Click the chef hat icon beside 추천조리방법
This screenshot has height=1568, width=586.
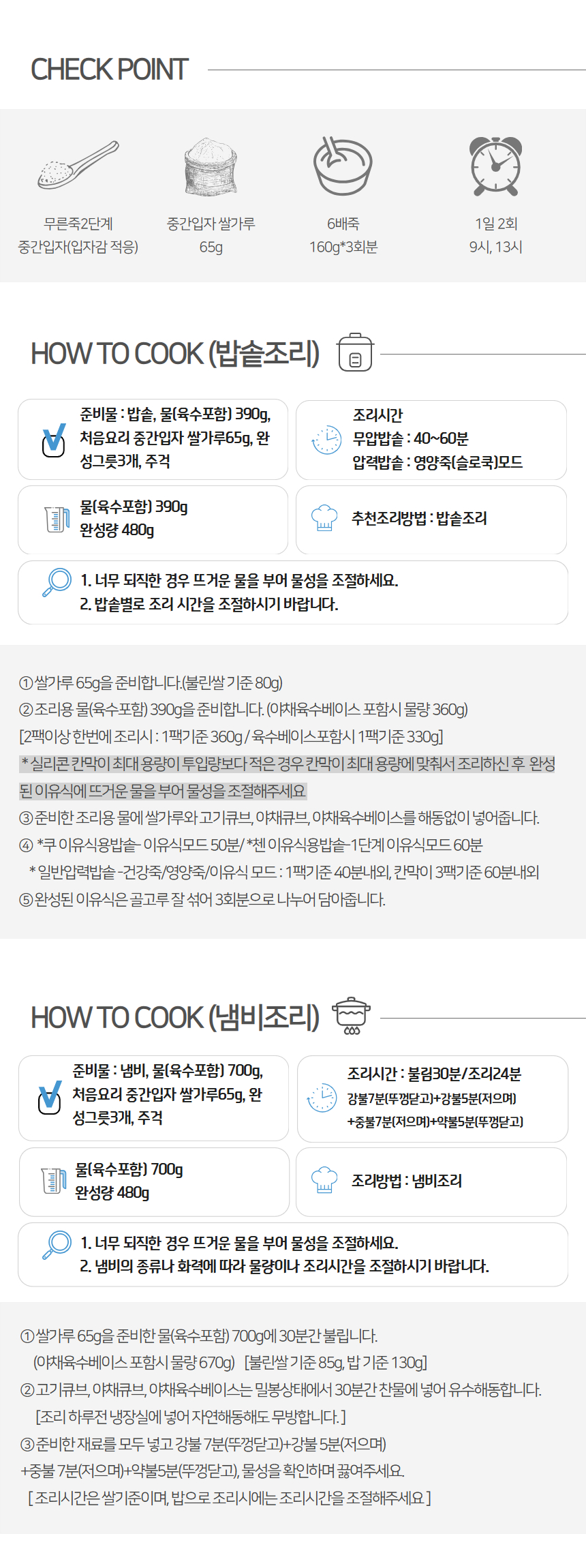[324, 518]
